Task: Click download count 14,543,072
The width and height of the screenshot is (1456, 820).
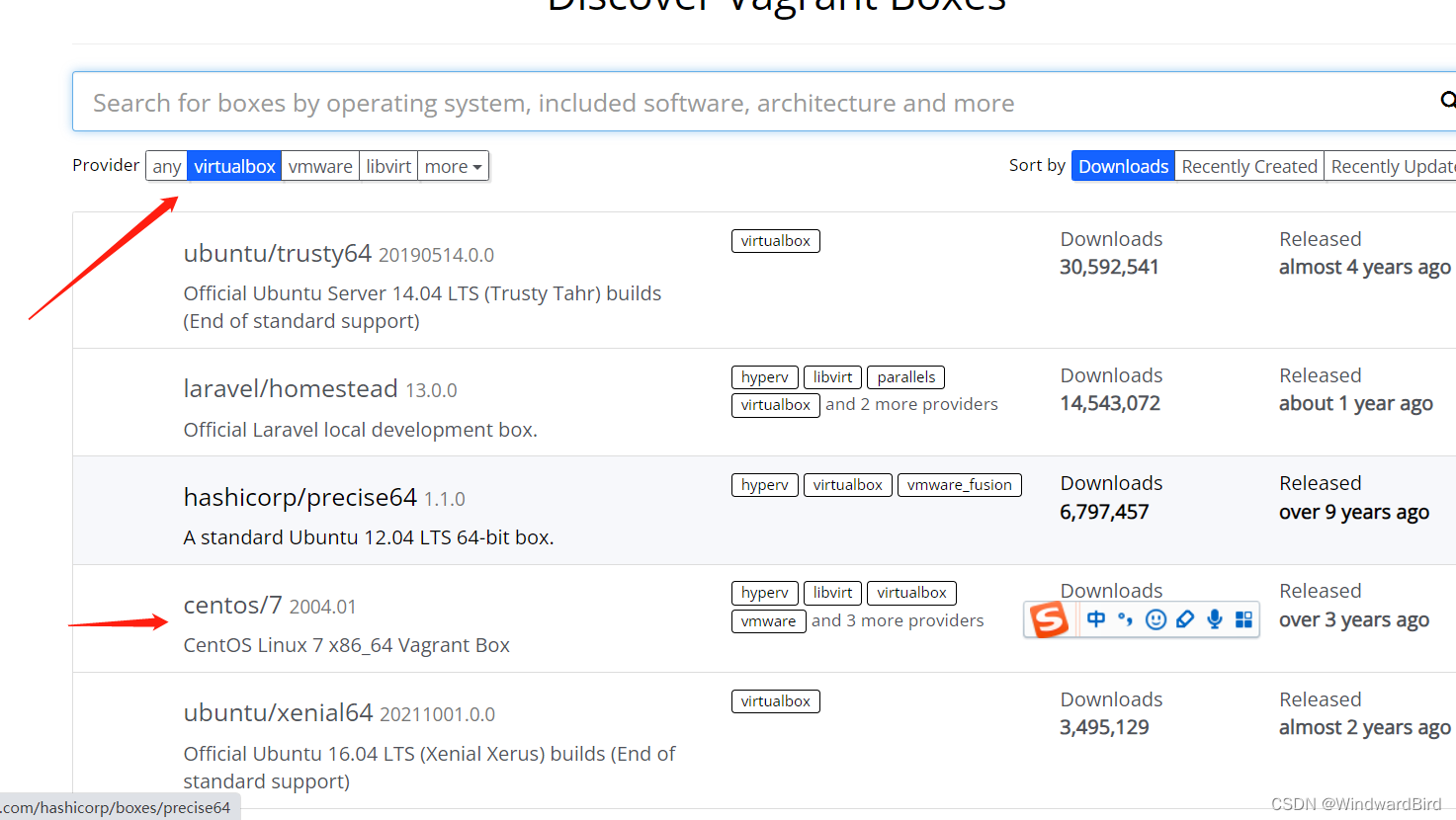Action: [x=1110, y=403]
